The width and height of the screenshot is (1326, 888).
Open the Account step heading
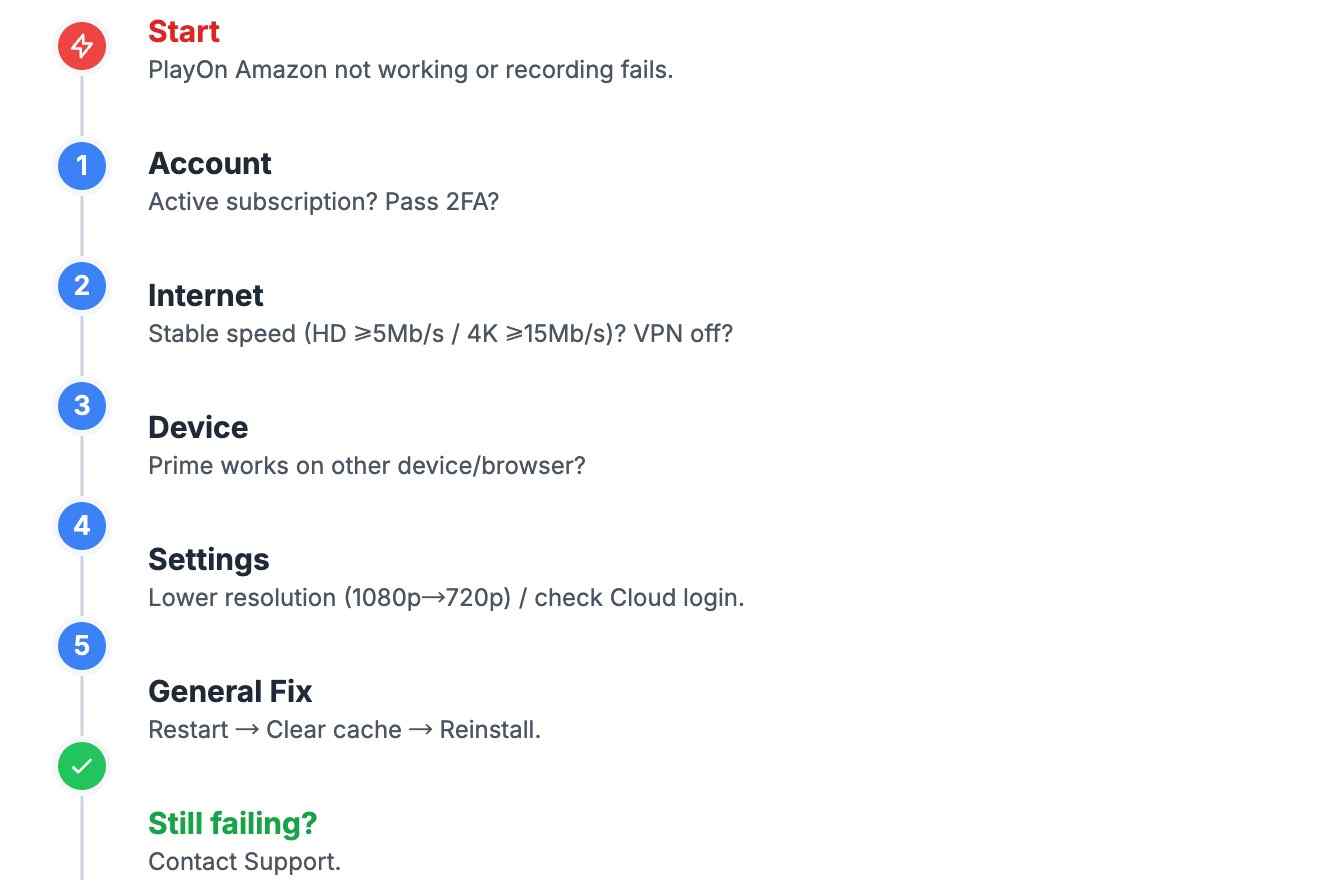point(210,164)
